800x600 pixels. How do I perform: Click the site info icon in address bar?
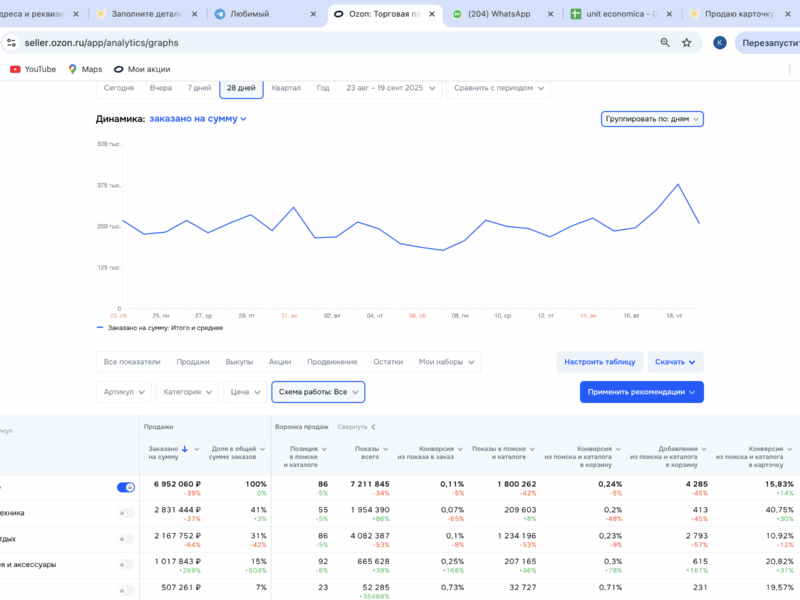click(x=12, y=43)
